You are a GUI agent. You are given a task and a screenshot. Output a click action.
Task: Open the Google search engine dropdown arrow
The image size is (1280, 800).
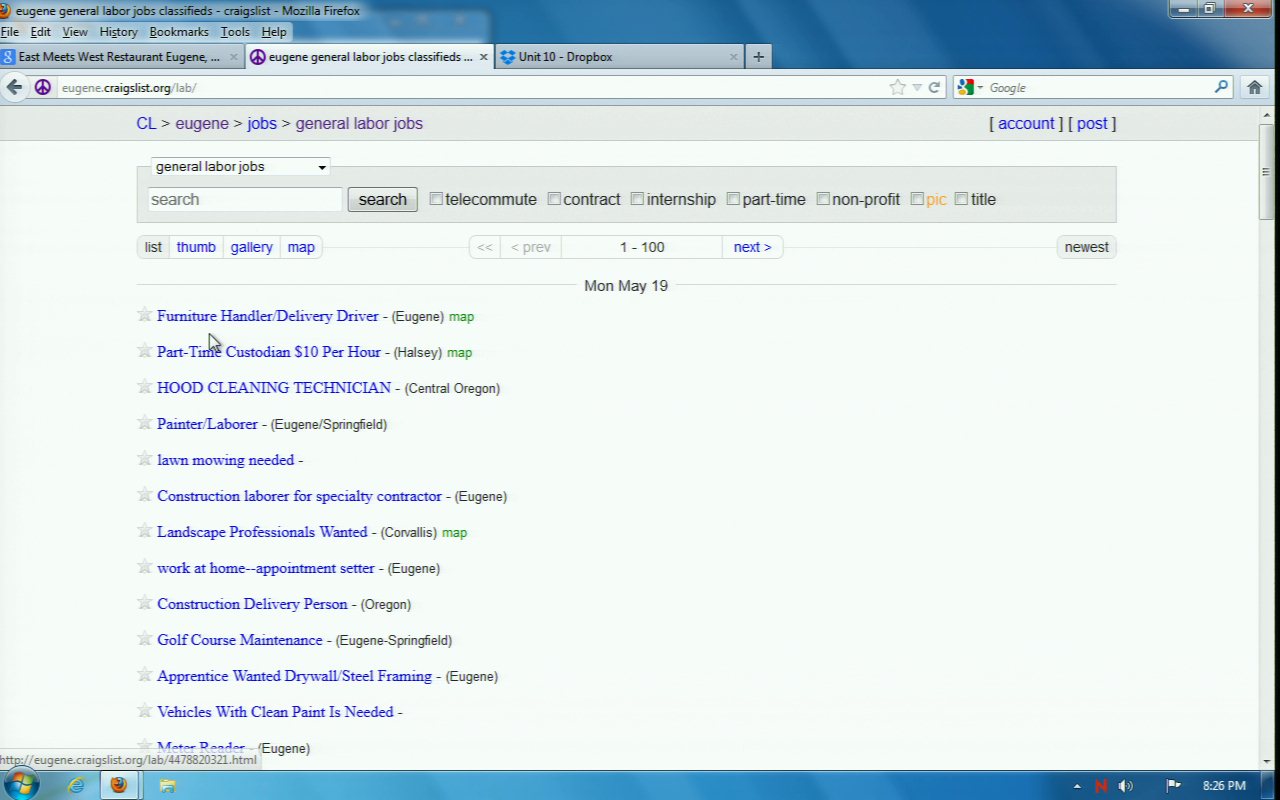coord(980,88)
